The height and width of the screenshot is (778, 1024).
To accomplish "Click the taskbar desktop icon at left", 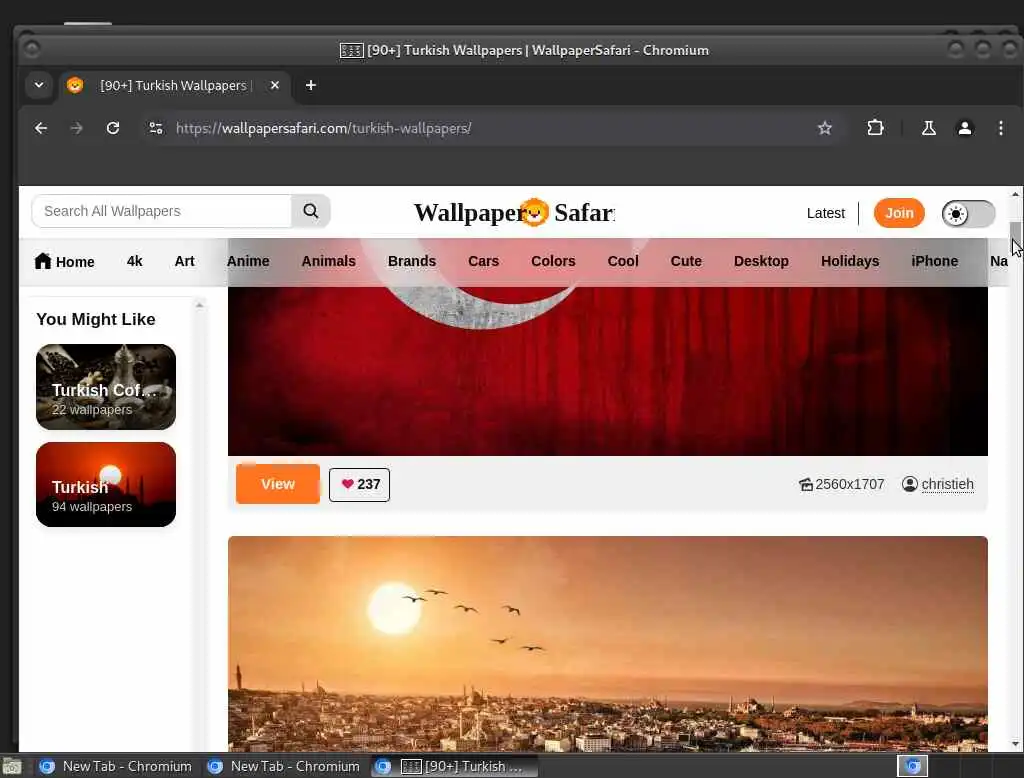I will click(12, 766).
